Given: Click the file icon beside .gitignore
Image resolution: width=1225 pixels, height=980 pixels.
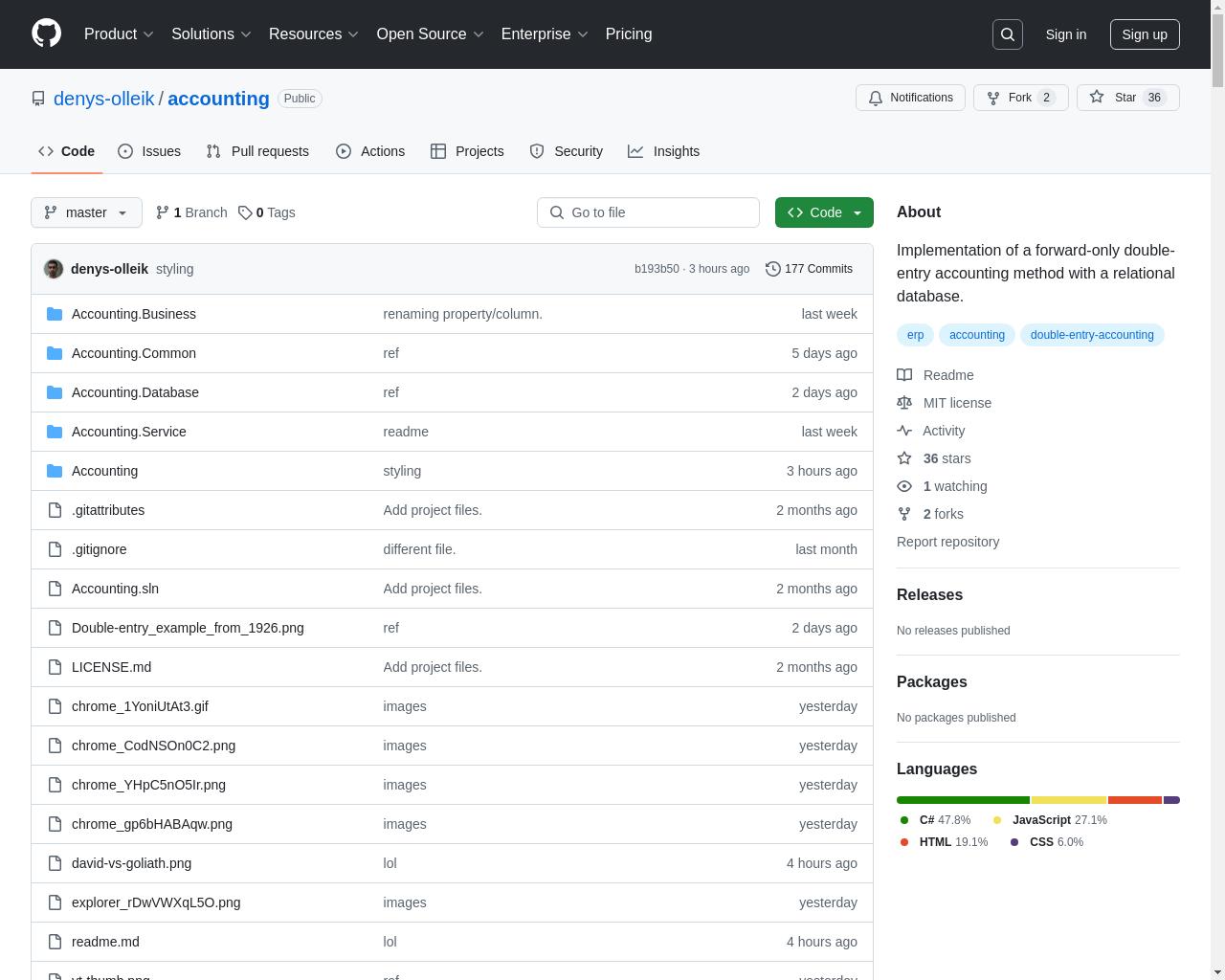Looking at the screenshot, I should click(x=55, y=549).
